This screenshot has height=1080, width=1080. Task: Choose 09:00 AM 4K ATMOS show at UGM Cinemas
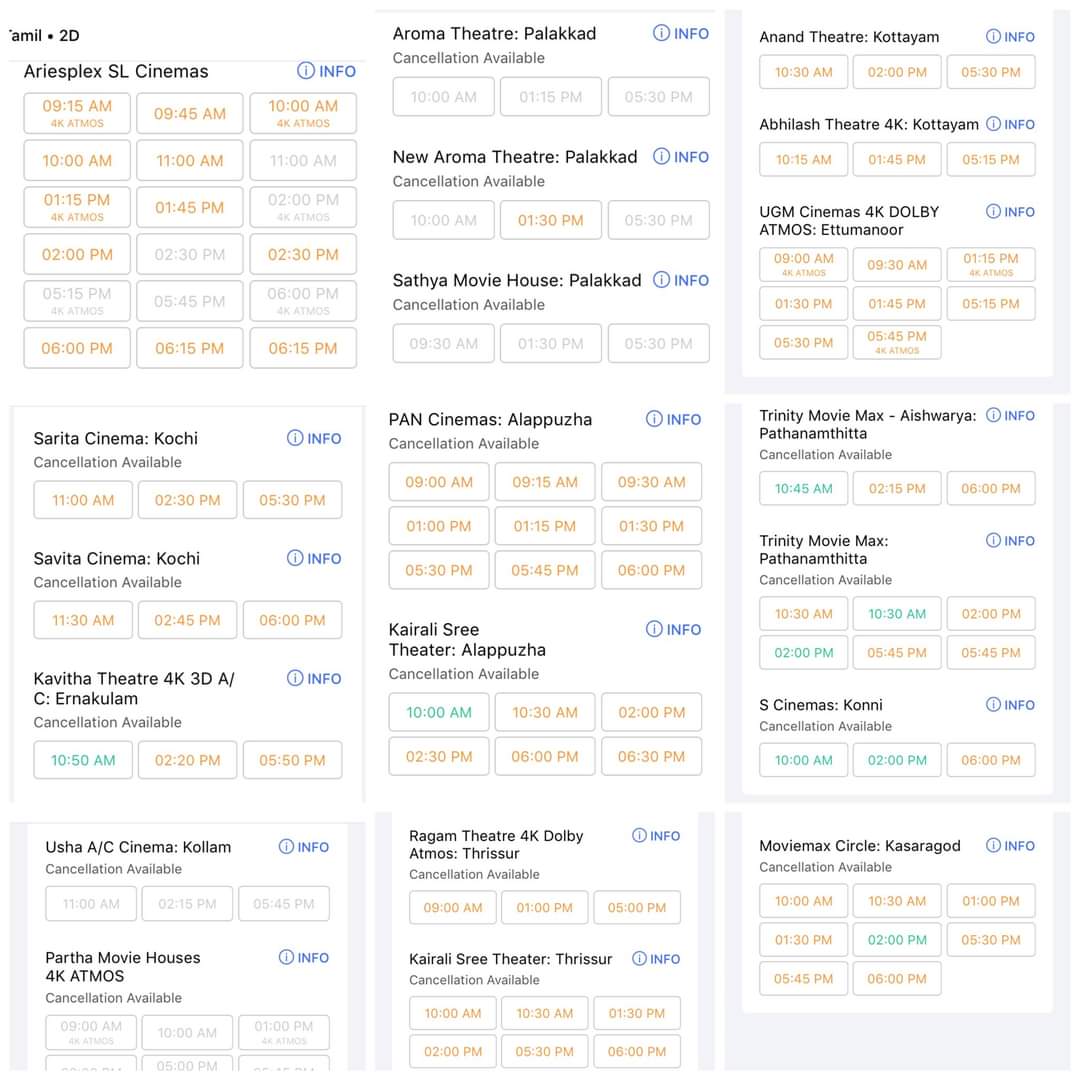click(803, 264)
